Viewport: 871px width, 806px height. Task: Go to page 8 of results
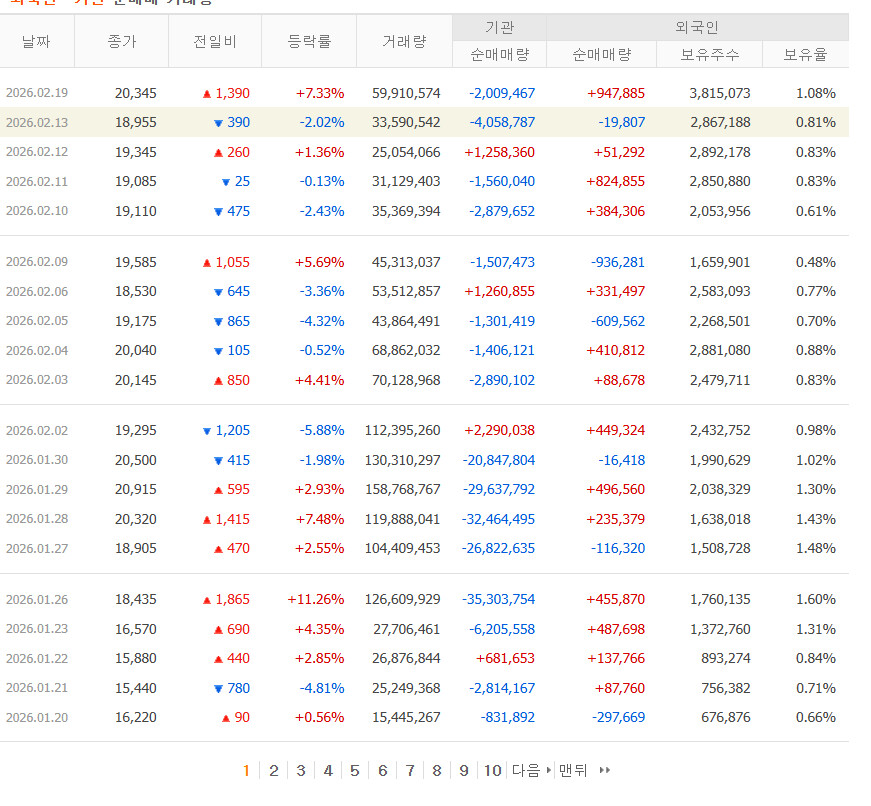coord(437,771)
